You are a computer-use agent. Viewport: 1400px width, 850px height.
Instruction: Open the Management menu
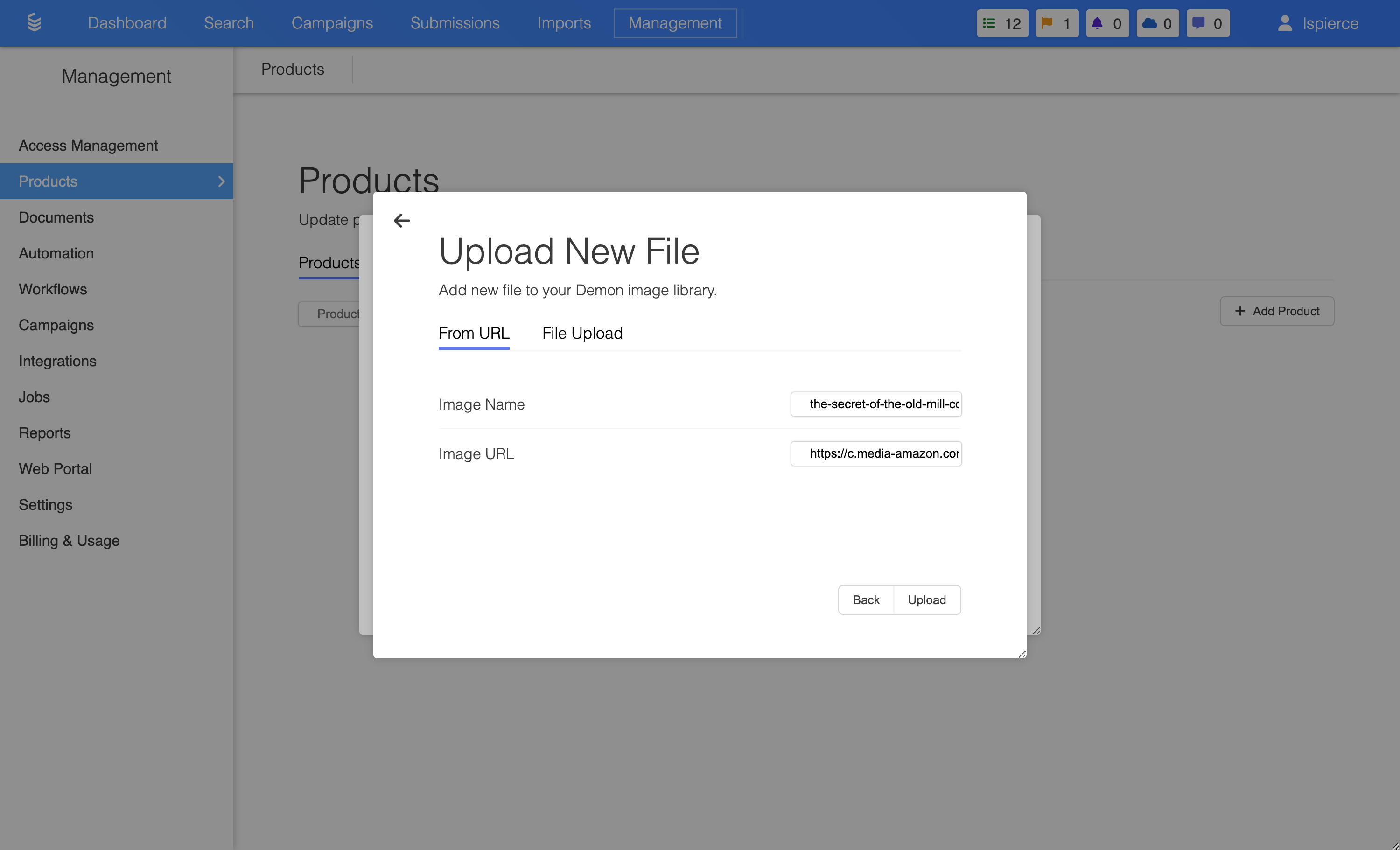point(675,23)
